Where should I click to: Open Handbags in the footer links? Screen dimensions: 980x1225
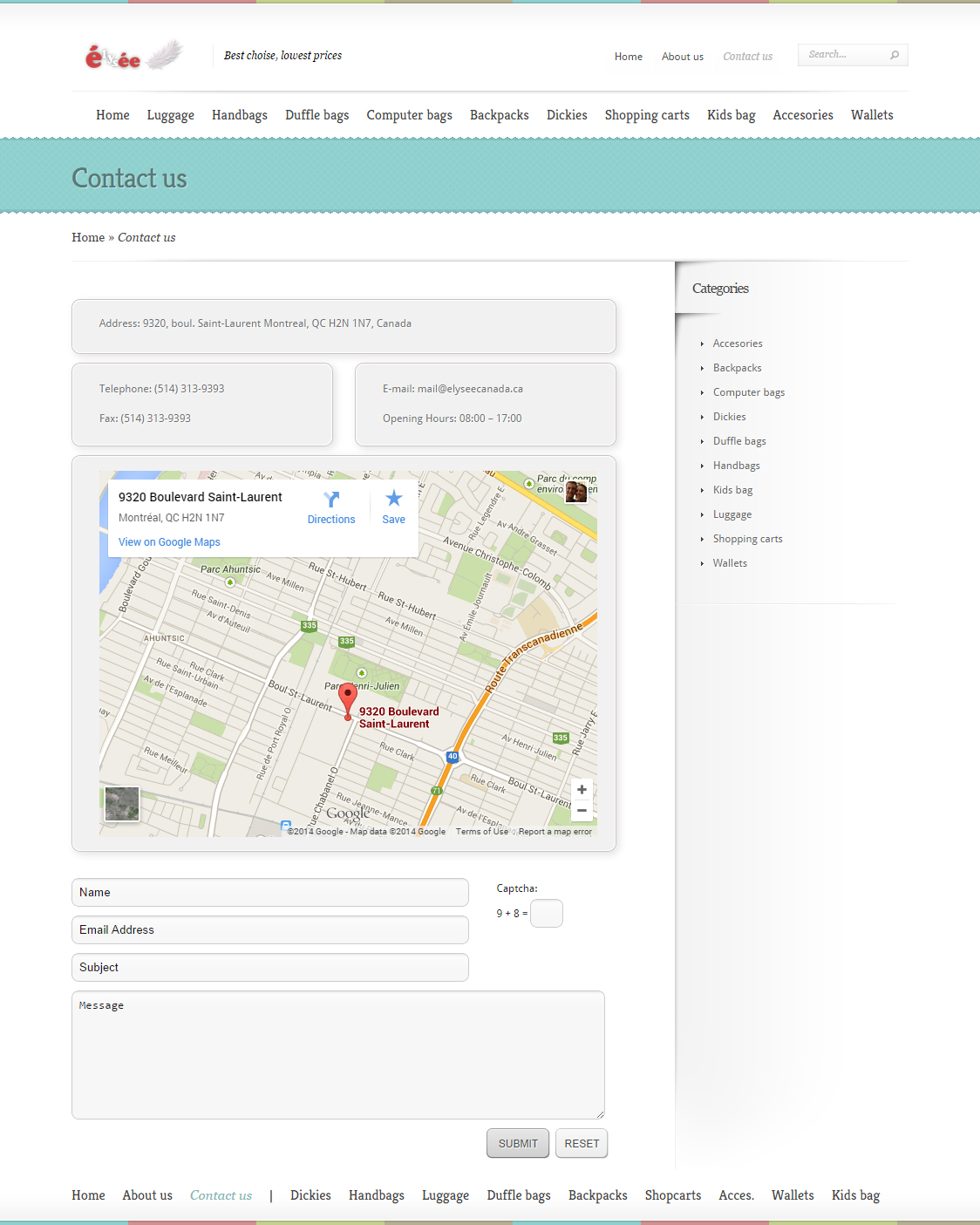pos(377,1195)
